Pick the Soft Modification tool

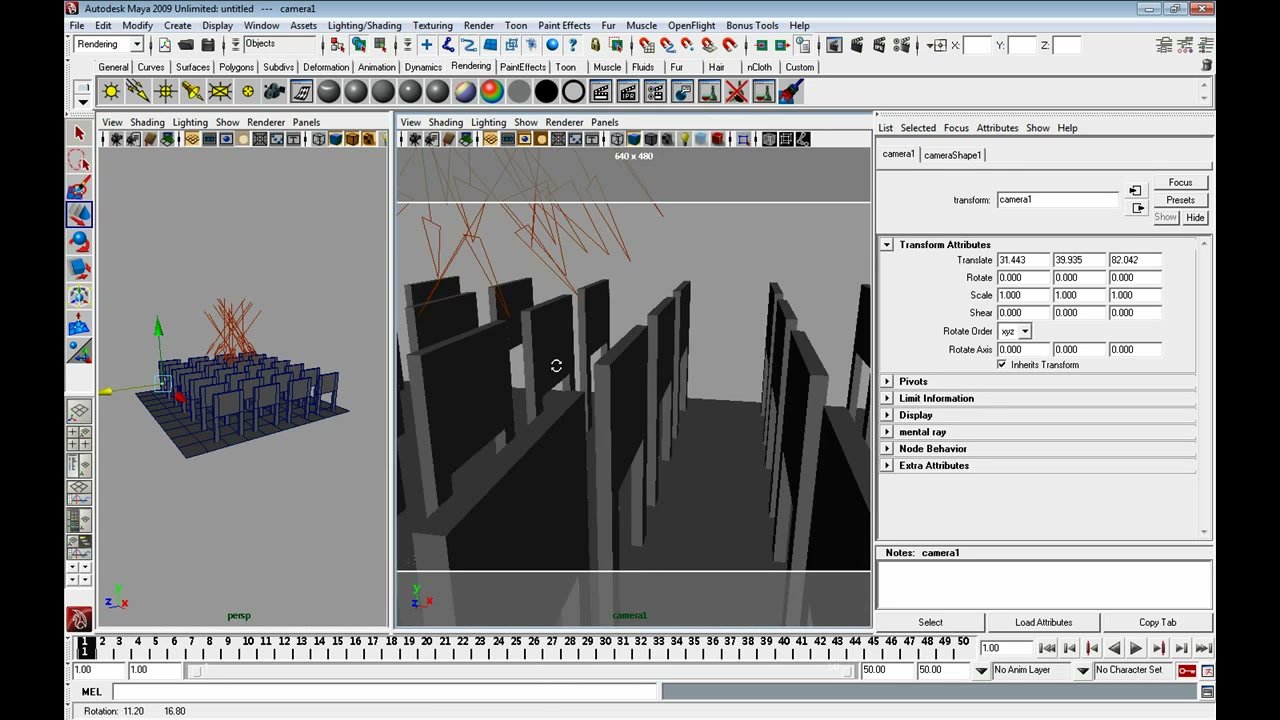click(x=79, y=323)
